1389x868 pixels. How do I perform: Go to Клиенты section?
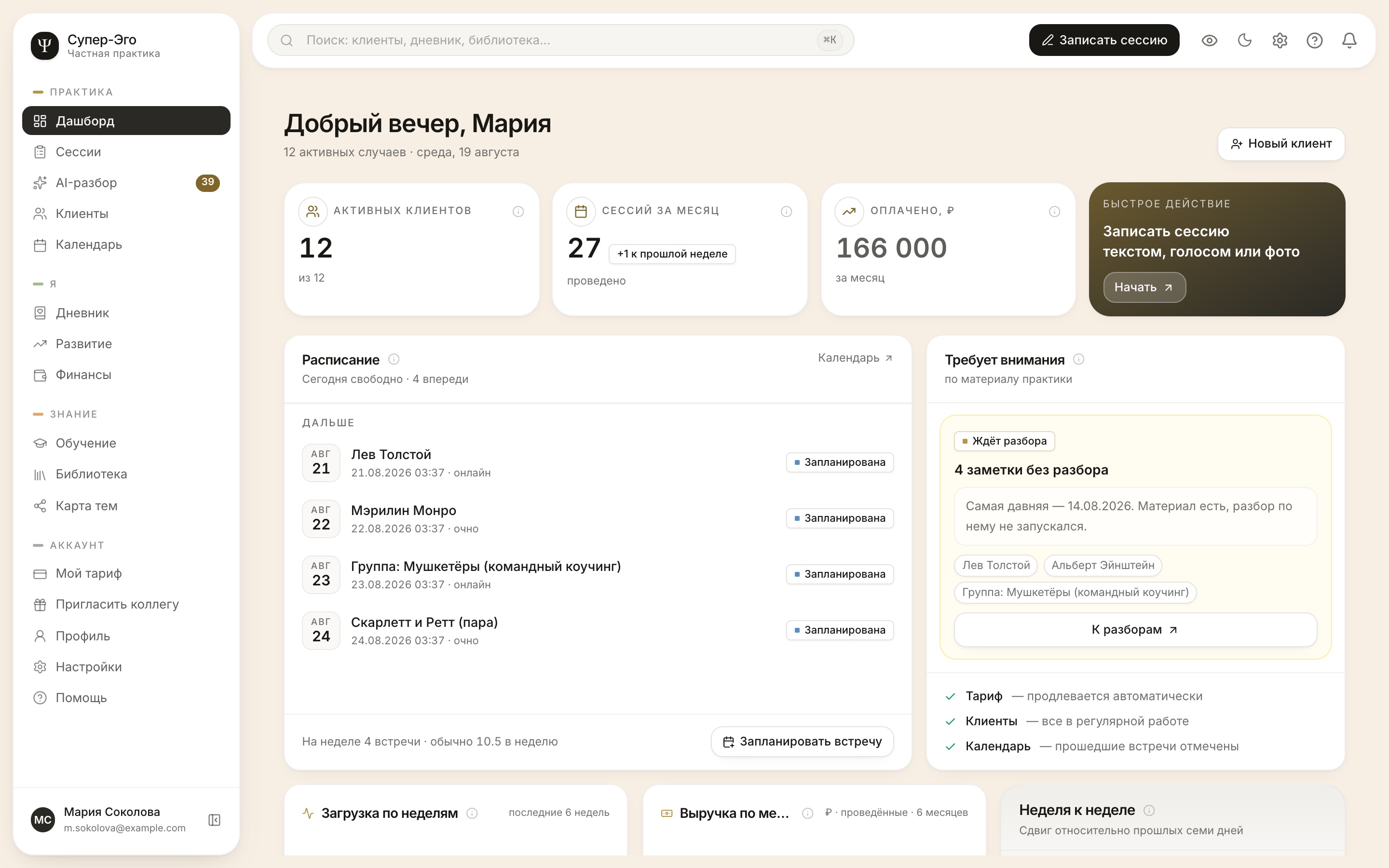126,214
